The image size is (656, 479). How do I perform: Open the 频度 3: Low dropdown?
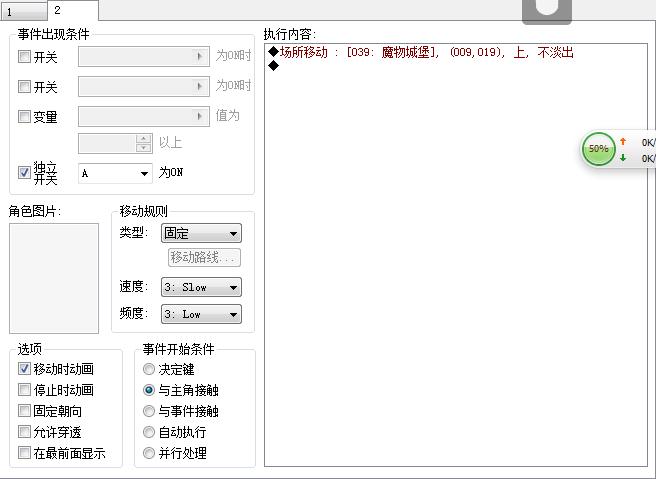201,314
